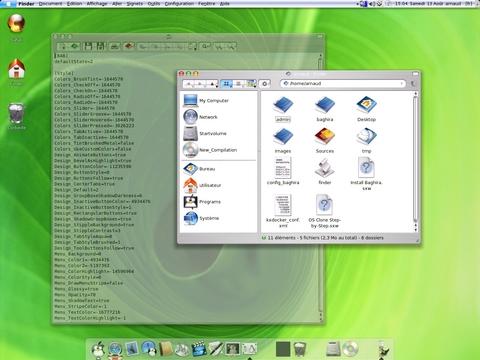
Task: Select the tmp folder
Action: tap(366, 141)
